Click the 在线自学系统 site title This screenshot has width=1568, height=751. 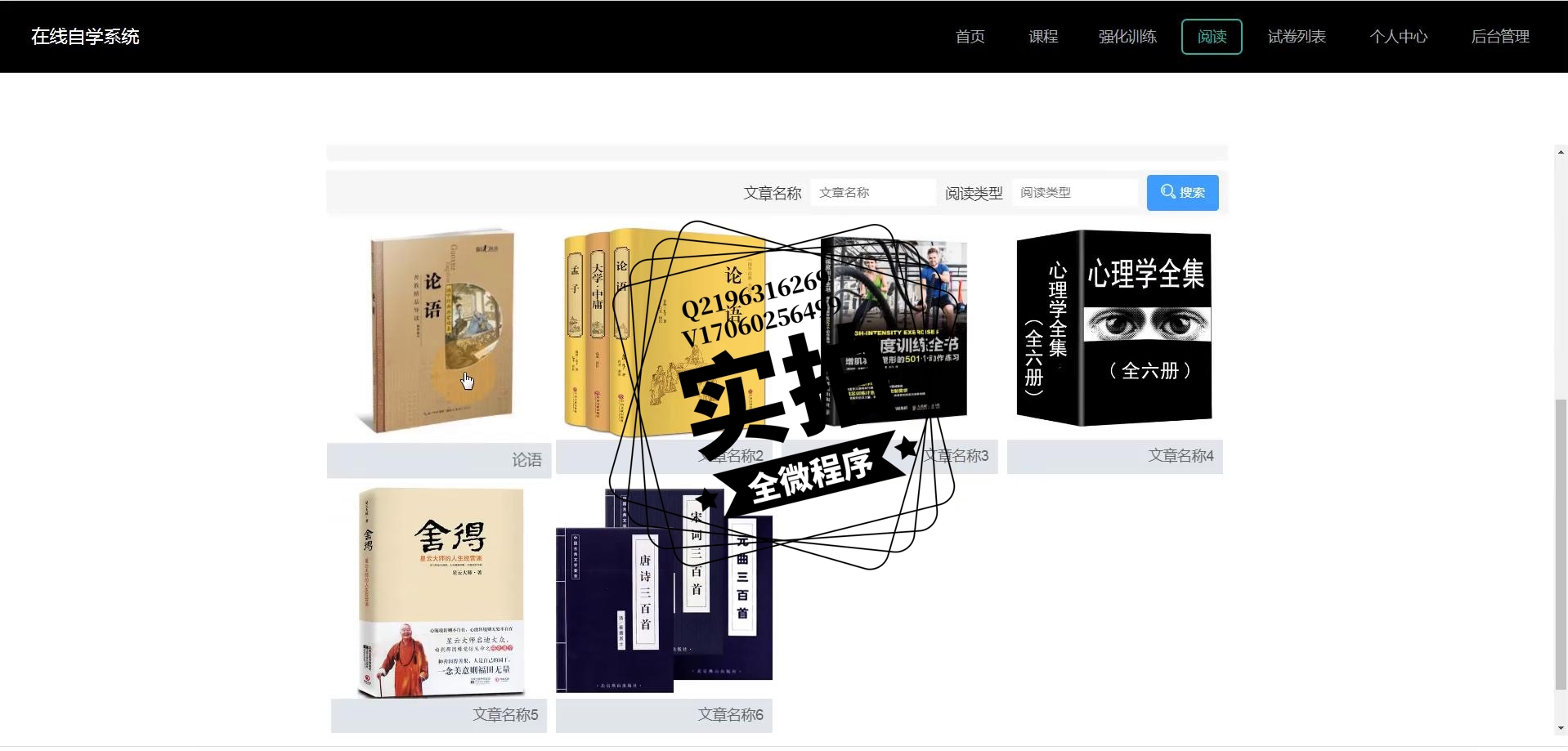85,37
